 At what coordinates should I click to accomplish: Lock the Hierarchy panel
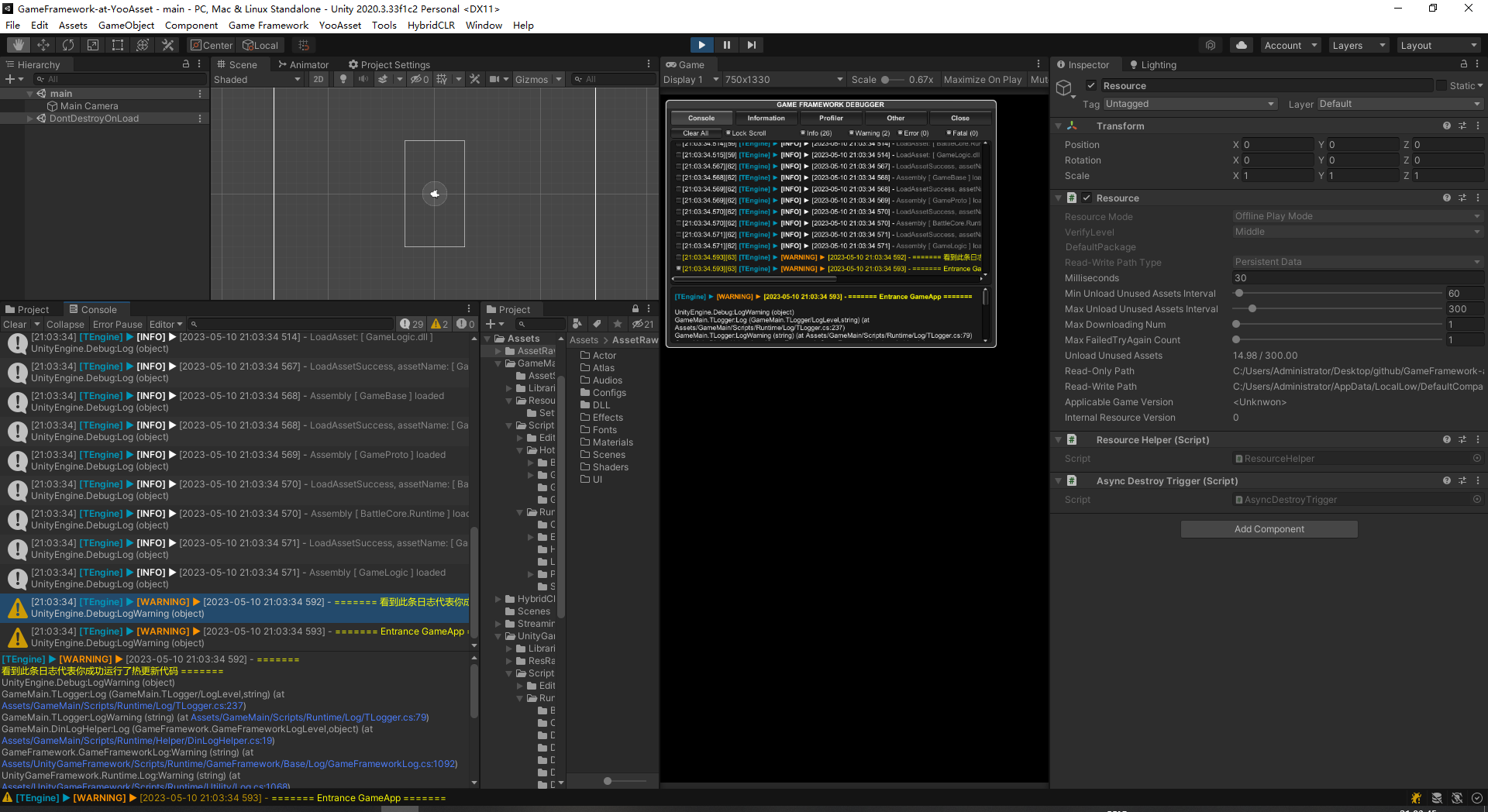click(x=186, y=64)
